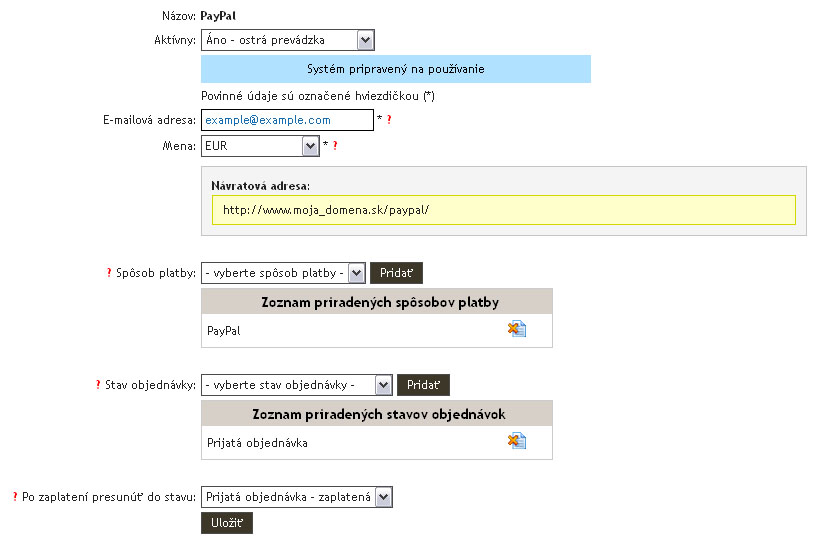
Task: Open the help hint for Stav objednávky
Action: point(97,385)
